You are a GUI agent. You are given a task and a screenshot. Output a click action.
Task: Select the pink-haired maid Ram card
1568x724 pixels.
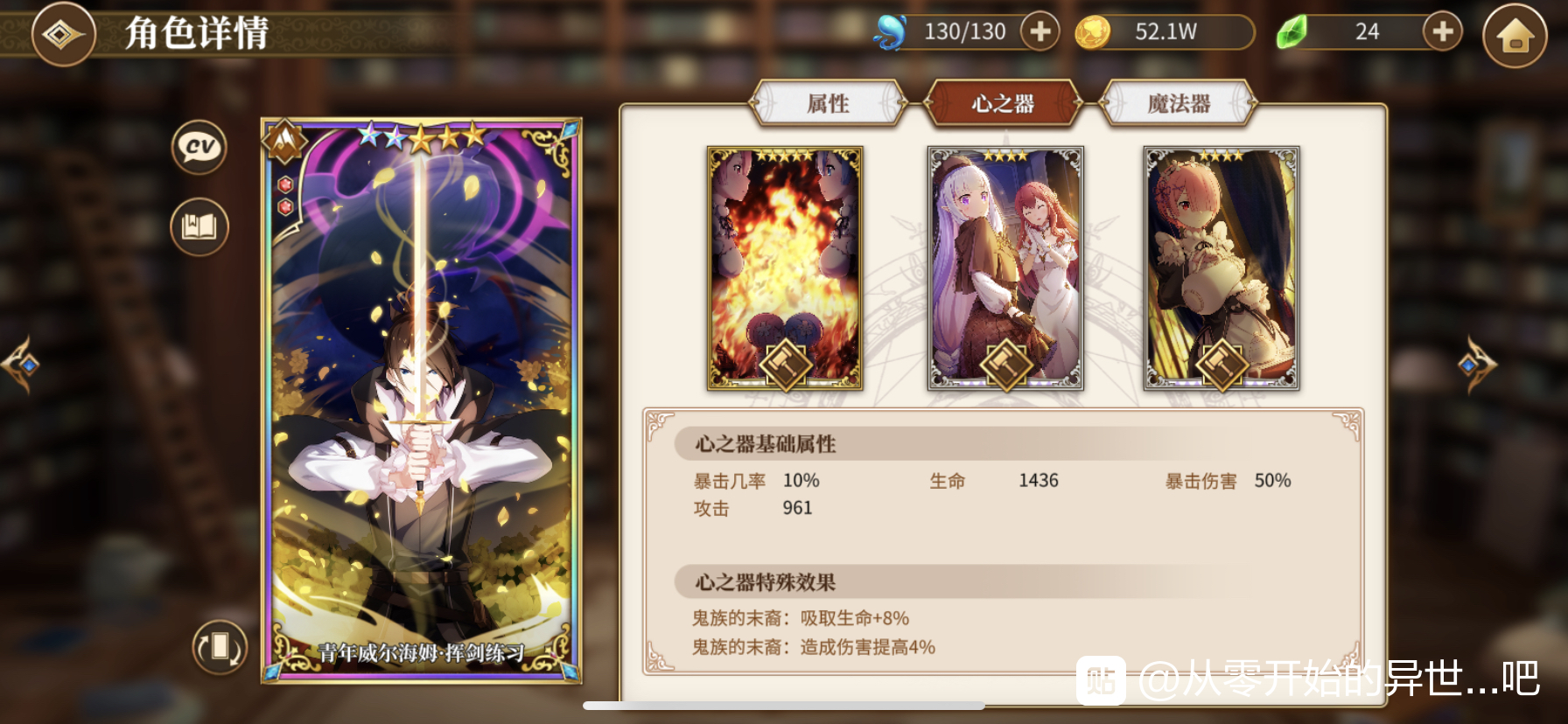1221,268
